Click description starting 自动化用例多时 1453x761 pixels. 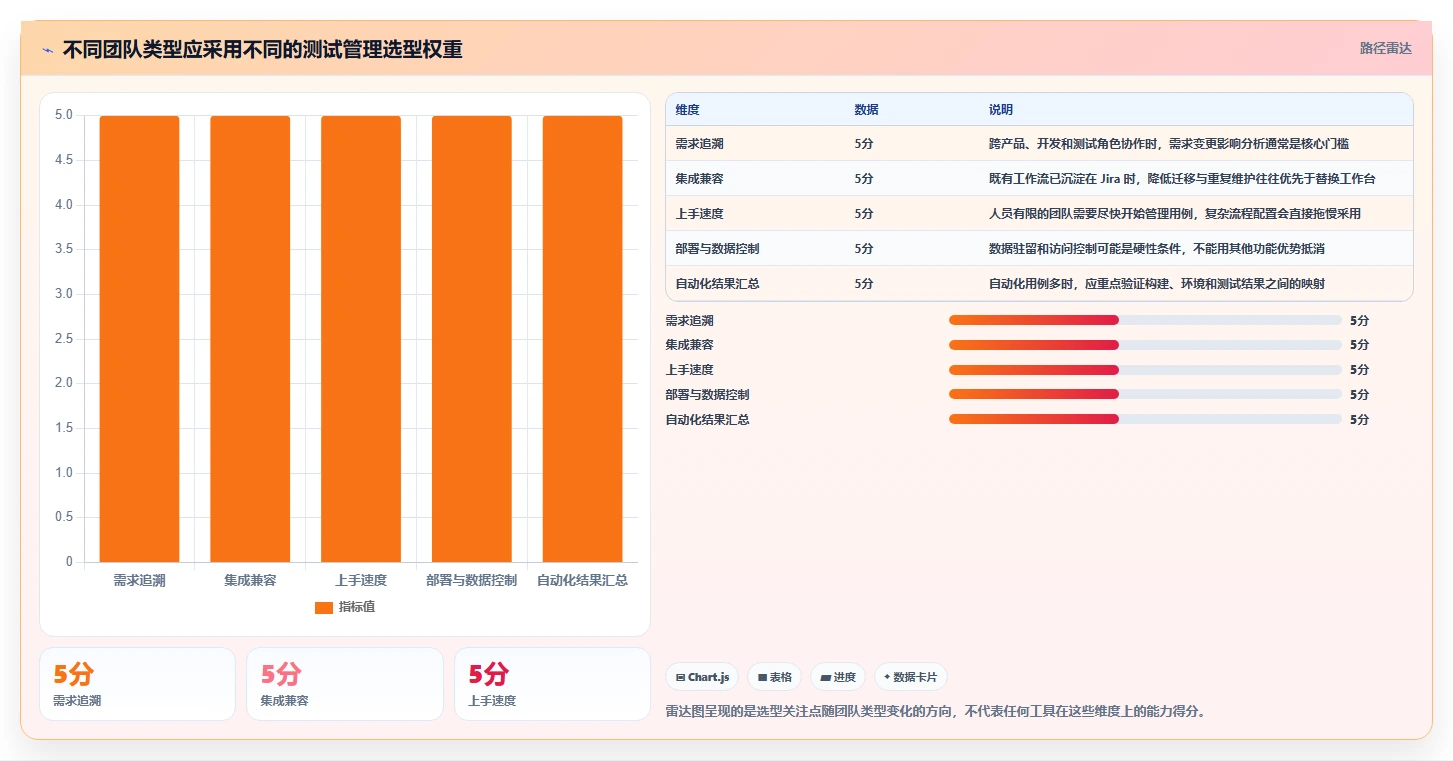click(1157, 284)
